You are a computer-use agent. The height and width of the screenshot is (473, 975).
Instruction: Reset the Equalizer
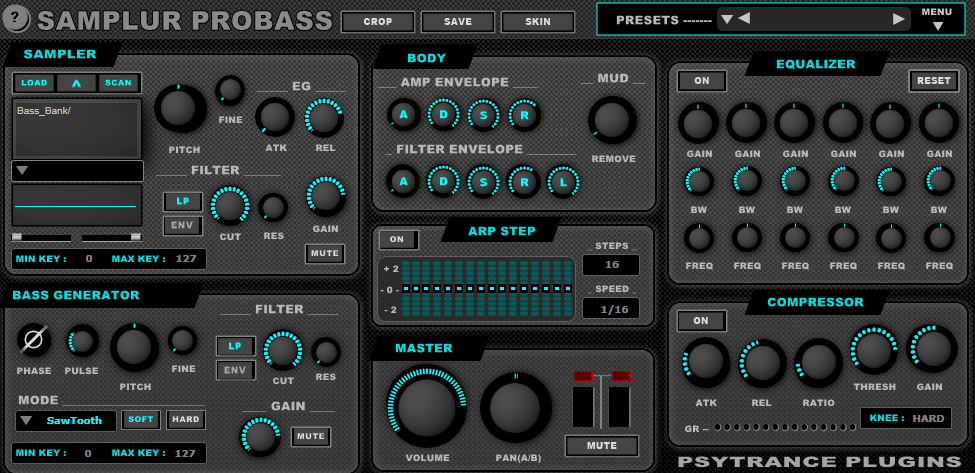pos(933,81)
